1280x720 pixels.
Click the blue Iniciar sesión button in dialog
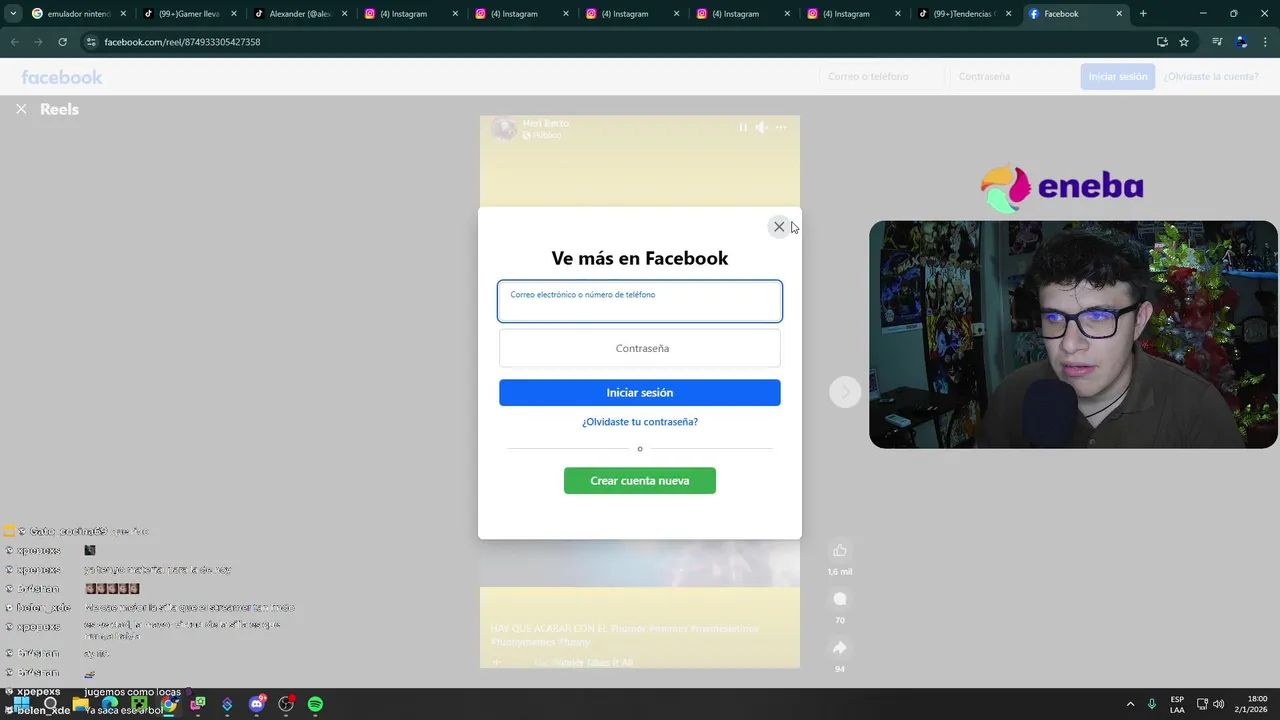point(640,393)
